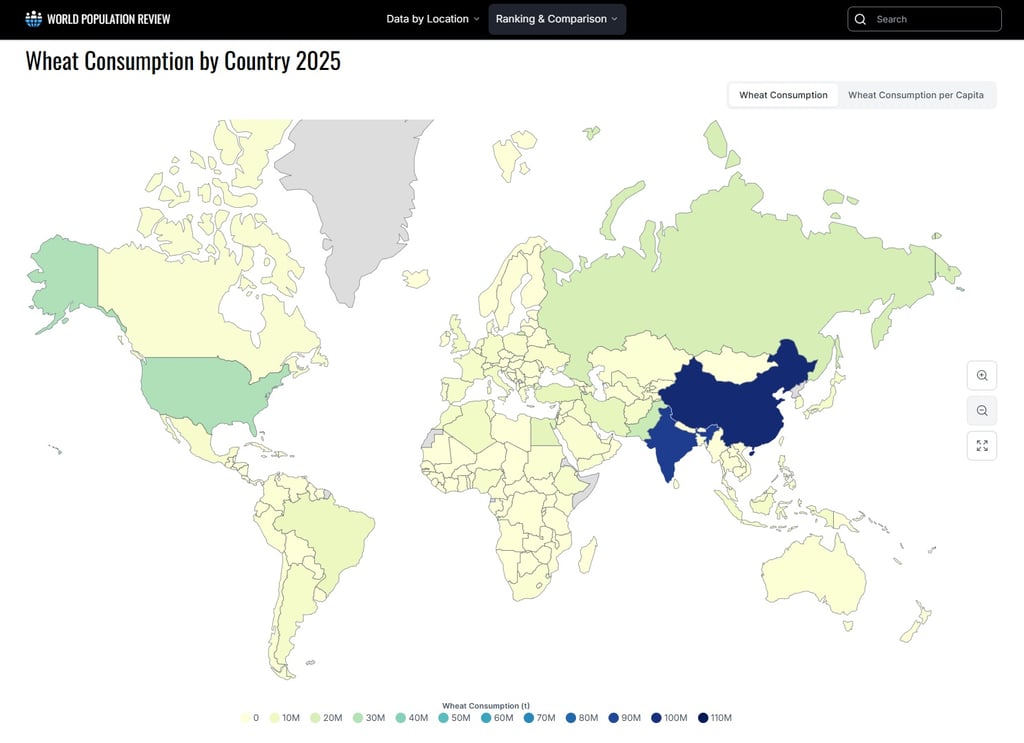Click the search magnifier icon
This screenshot has height=743, width=1024.
[860, 19]
